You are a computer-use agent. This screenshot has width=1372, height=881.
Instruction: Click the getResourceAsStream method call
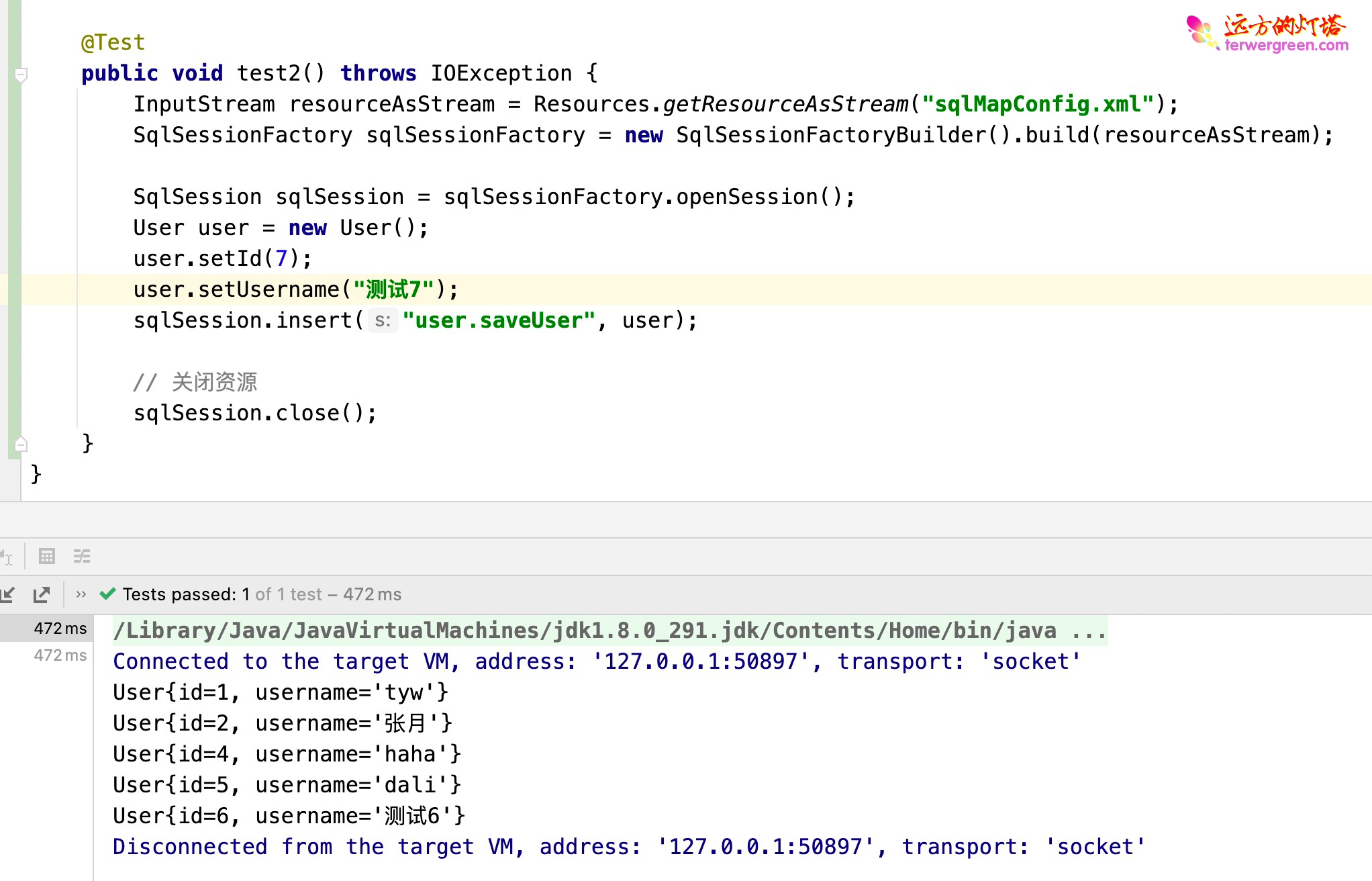(785, 104)
